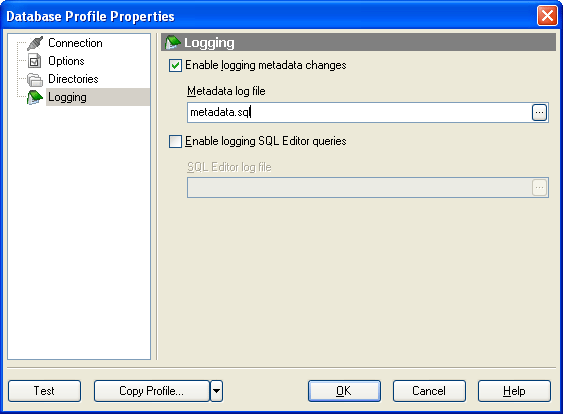
Task: Click the Cancel button
Action: coord(429,391)
